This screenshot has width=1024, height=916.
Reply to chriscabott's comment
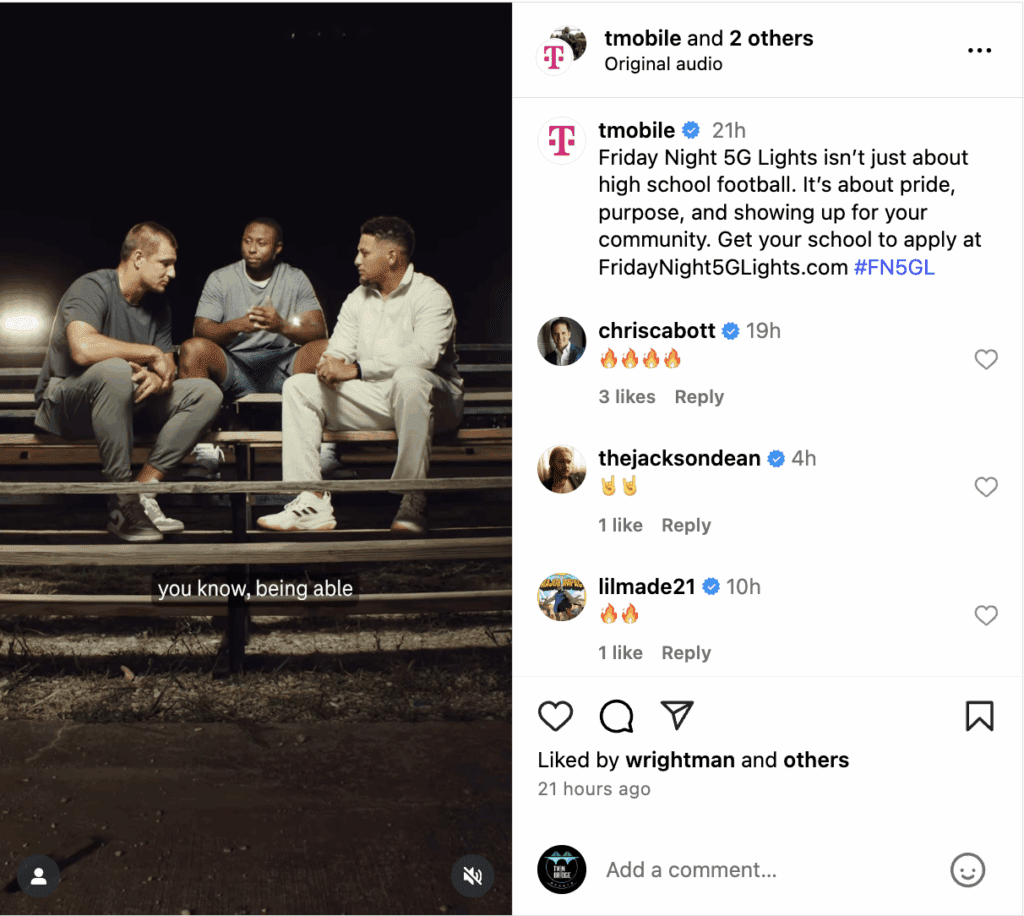(699, 397)
